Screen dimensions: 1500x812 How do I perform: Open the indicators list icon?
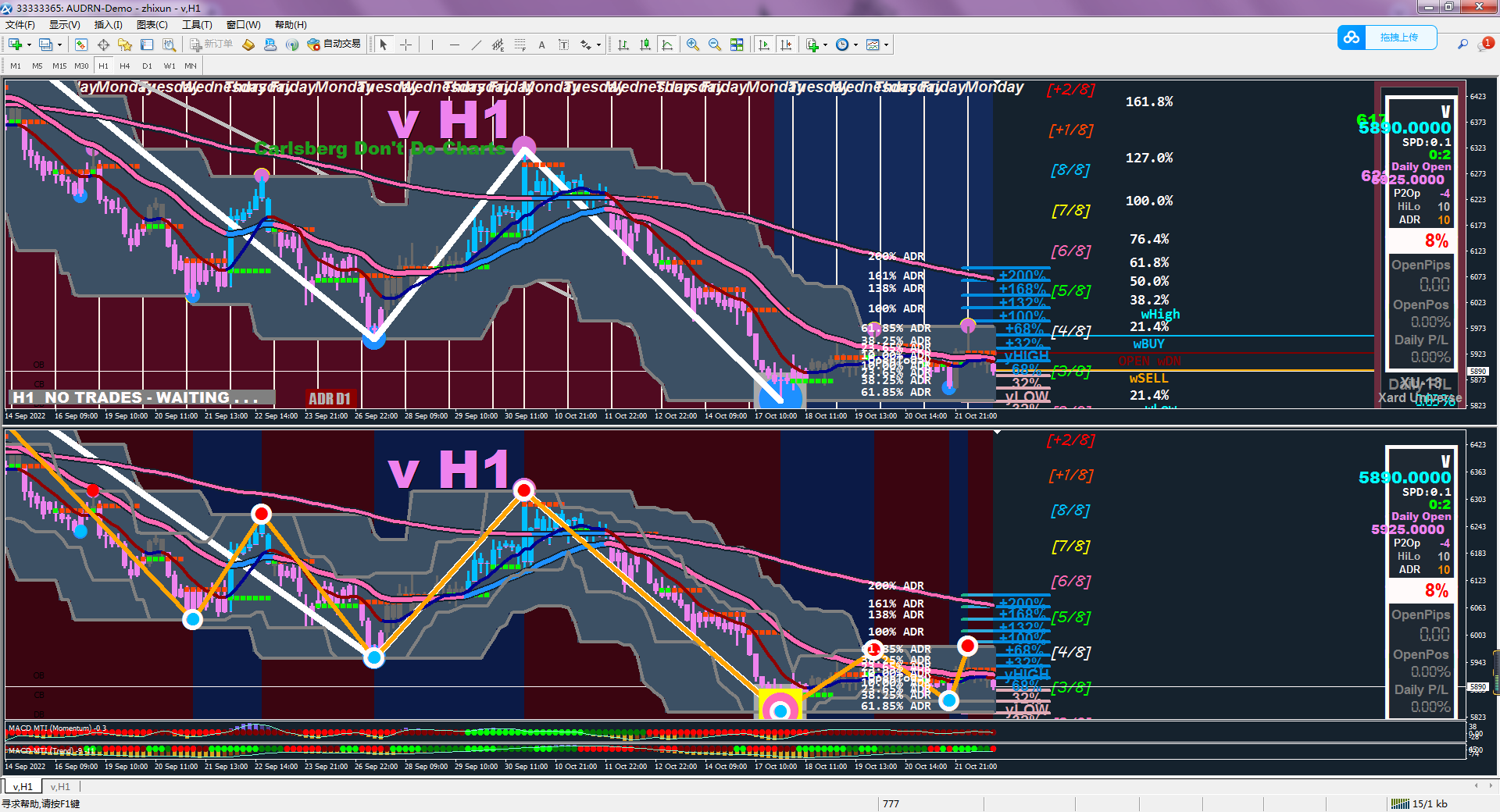812,45
